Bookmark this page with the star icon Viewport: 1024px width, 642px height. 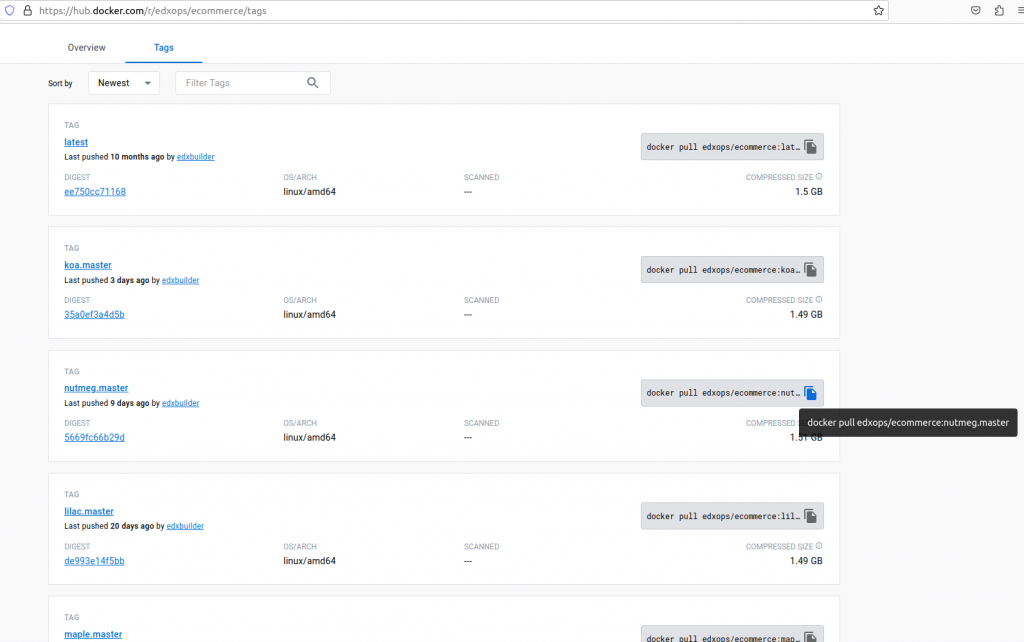(x=878, y=10)
